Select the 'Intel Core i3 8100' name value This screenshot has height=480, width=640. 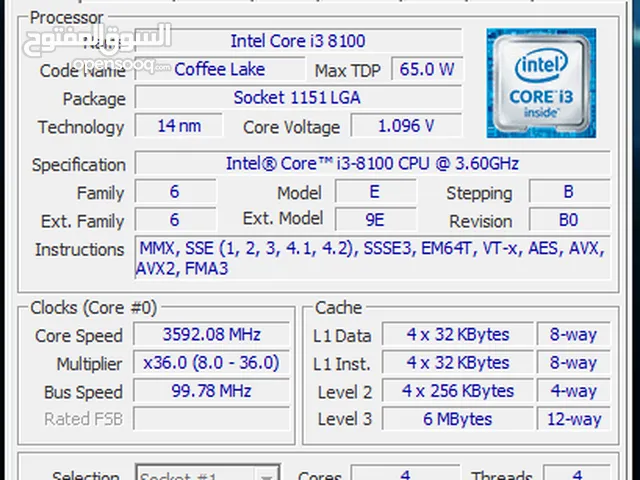[x=298, y=41]
